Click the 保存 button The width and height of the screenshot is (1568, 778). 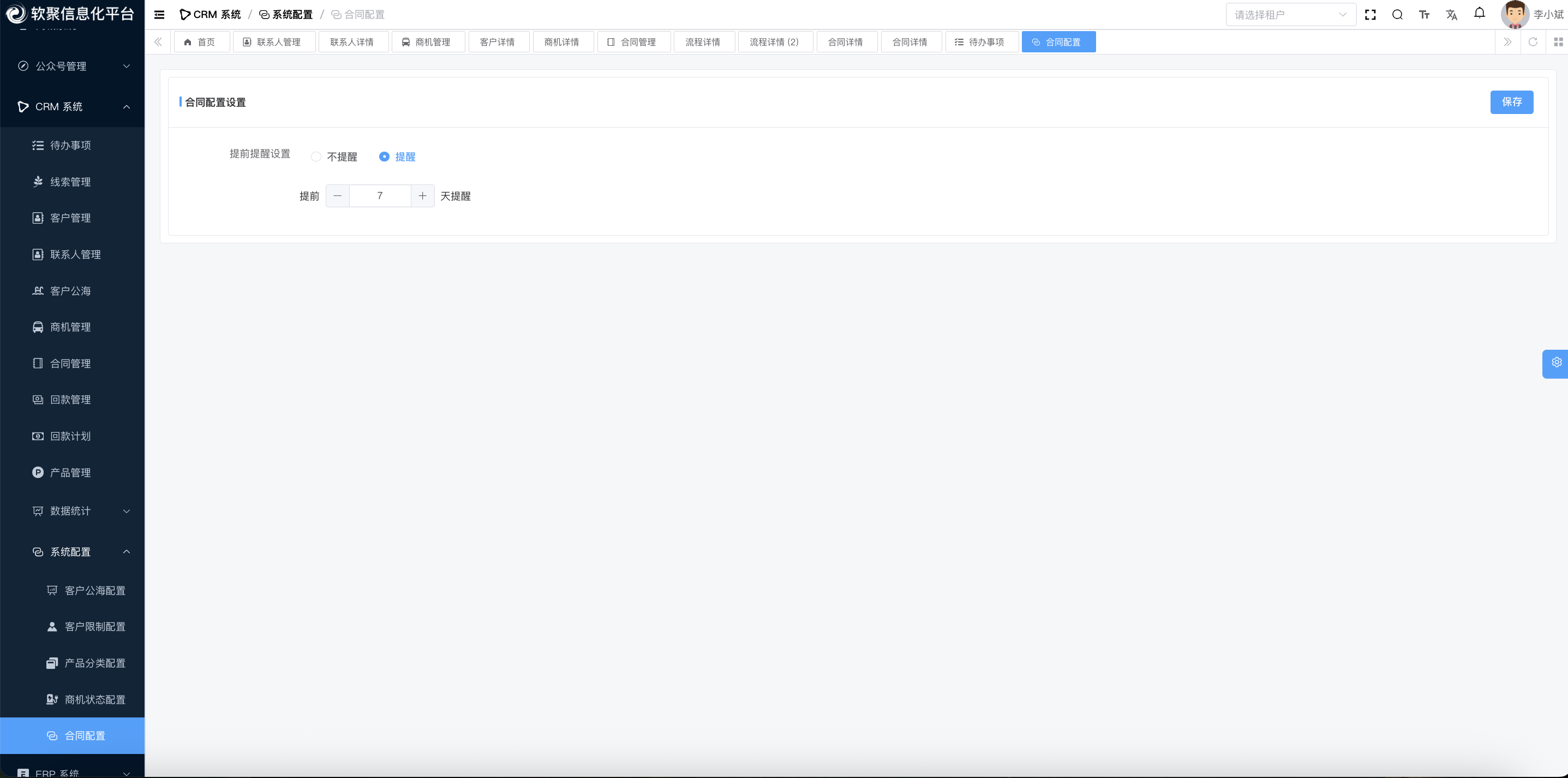pyautogui.click(x=1511, y=102)
